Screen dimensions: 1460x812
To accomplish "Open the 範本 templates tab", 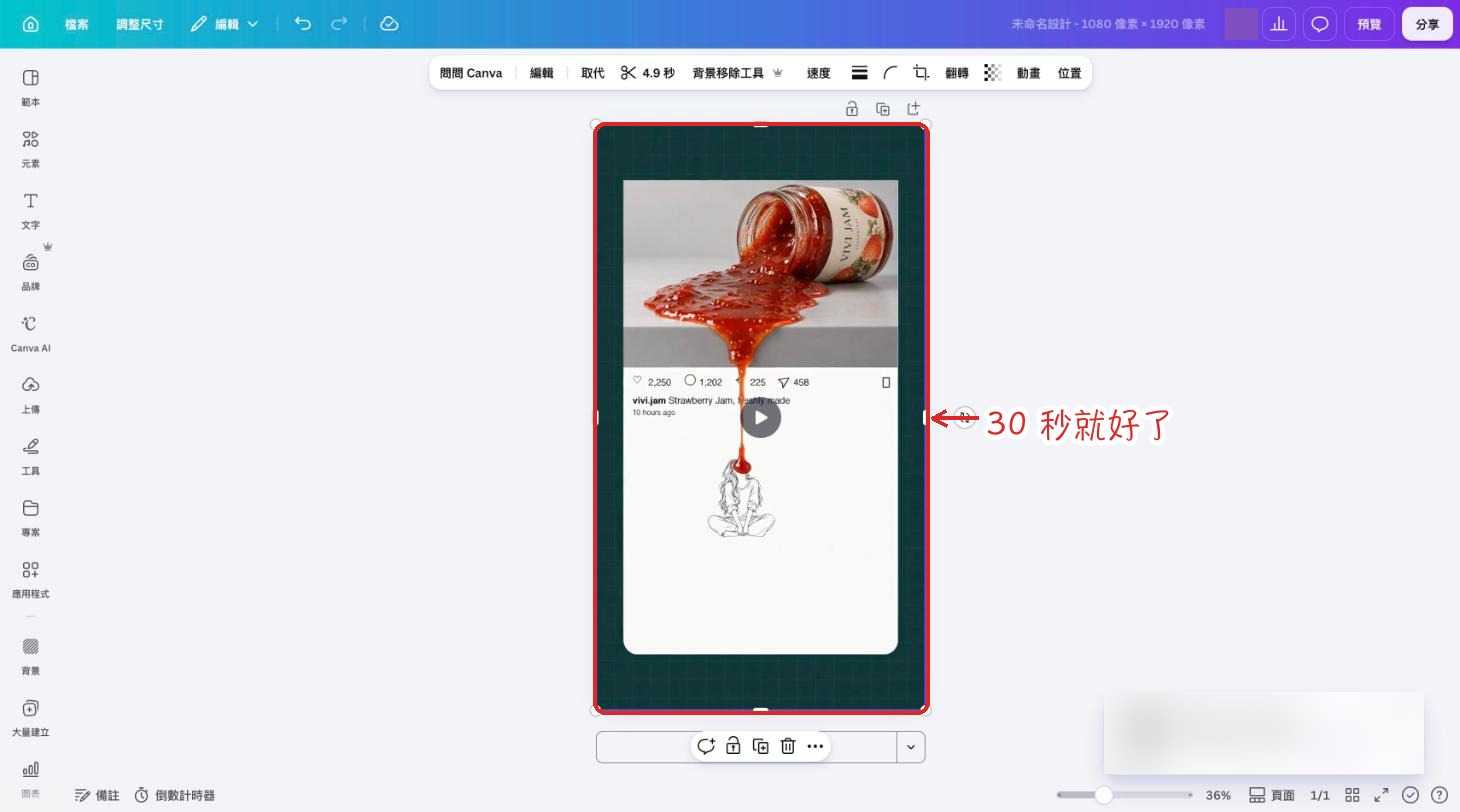I will tap(31, 87).
